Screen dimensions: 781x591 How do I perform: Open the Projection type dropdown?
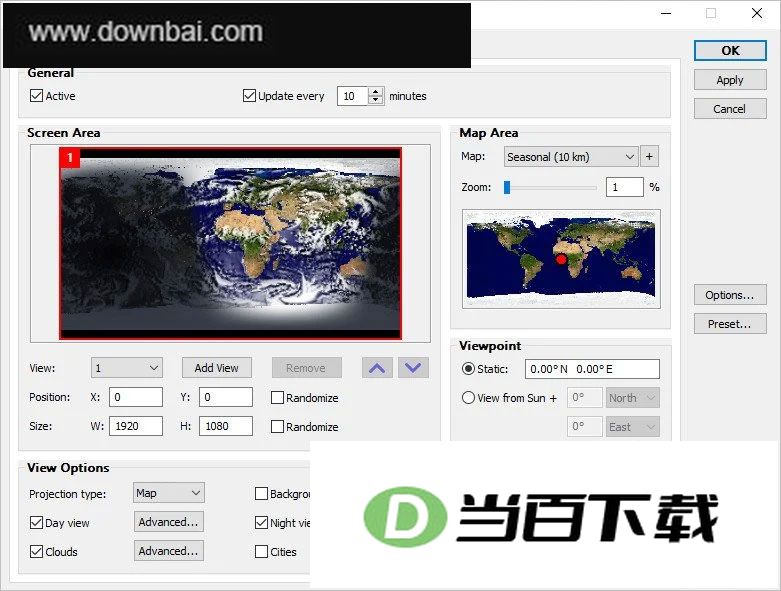point(169,493)
